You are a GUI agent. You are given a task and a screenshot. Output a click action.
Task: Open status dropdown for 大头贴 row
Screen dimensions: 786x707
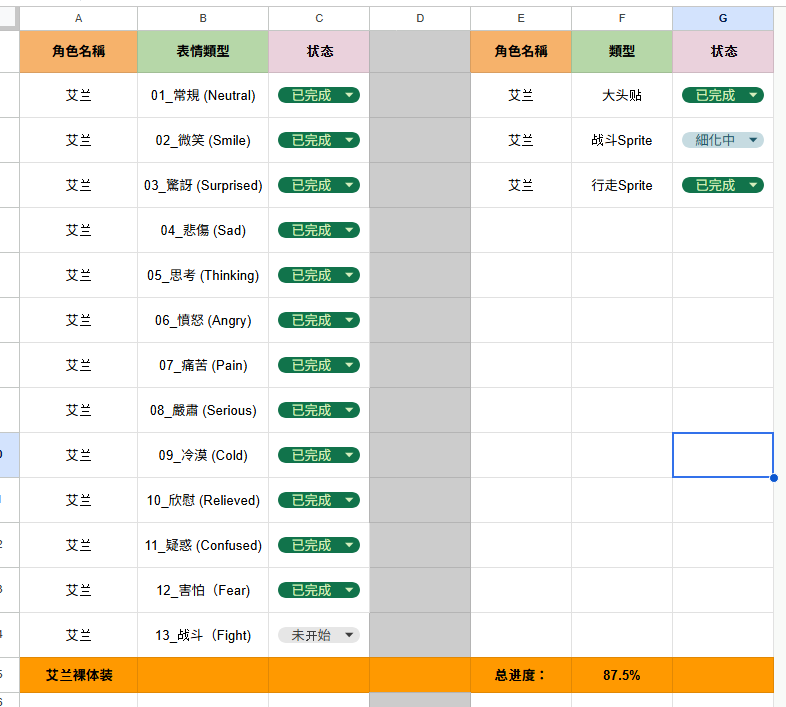[723, 95]
